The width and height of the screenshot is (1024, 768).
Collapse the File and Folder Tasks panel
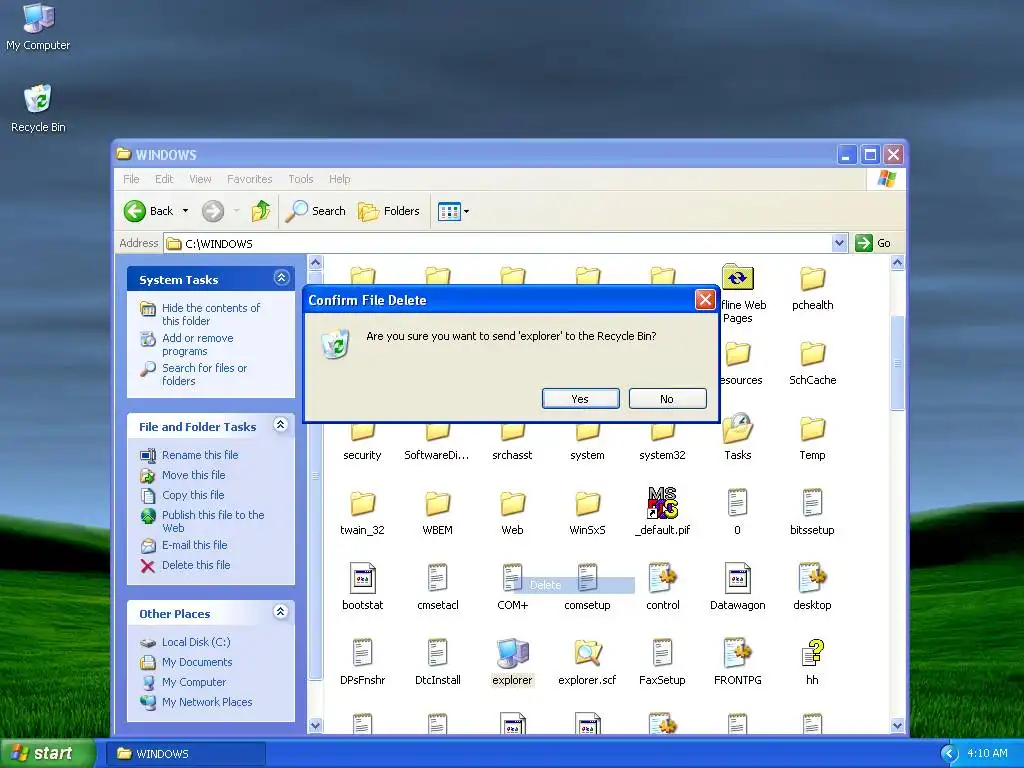point(281,425)
